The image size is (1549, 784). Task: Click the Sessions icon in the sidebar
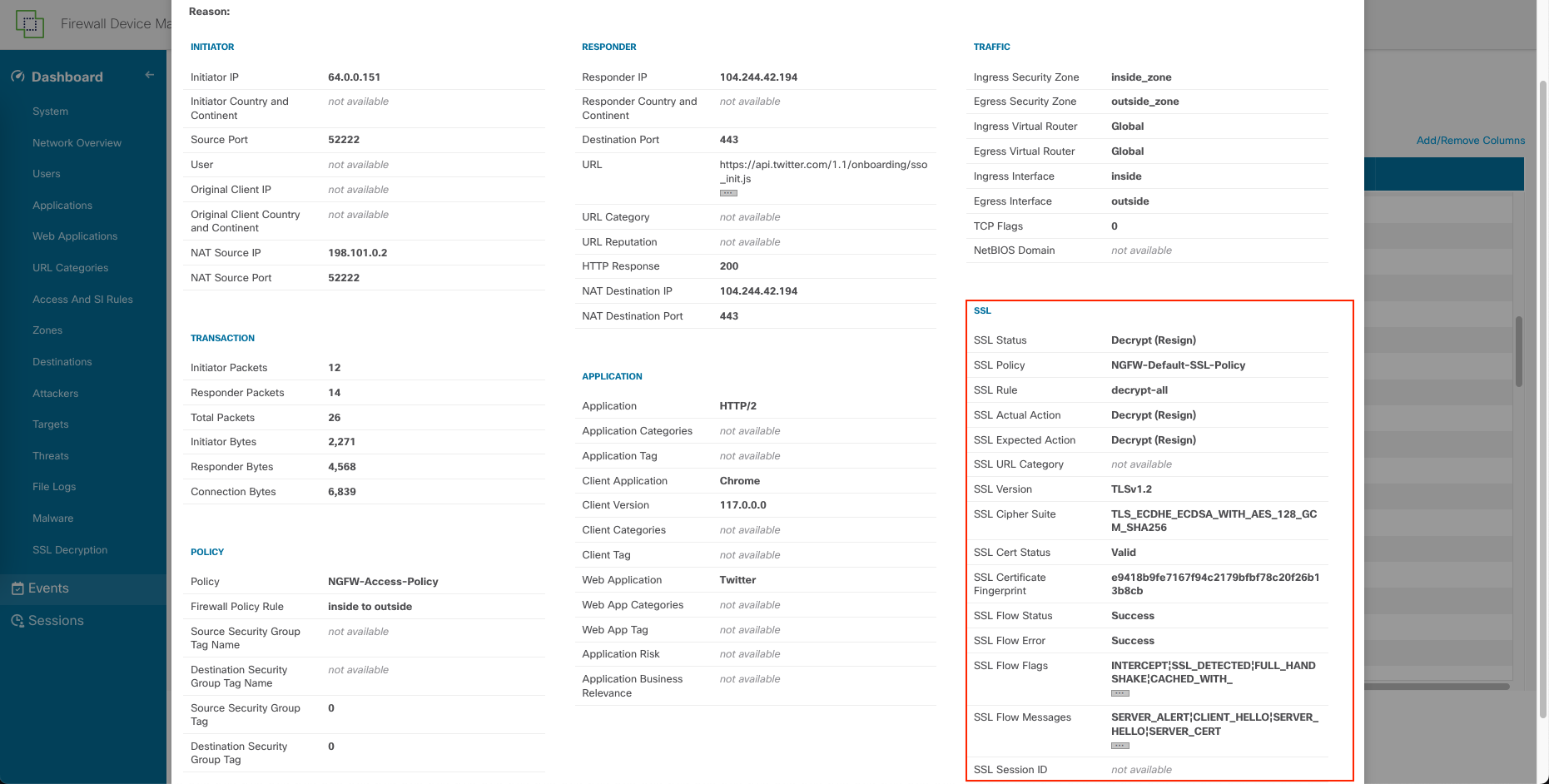(x=17, y=621)
